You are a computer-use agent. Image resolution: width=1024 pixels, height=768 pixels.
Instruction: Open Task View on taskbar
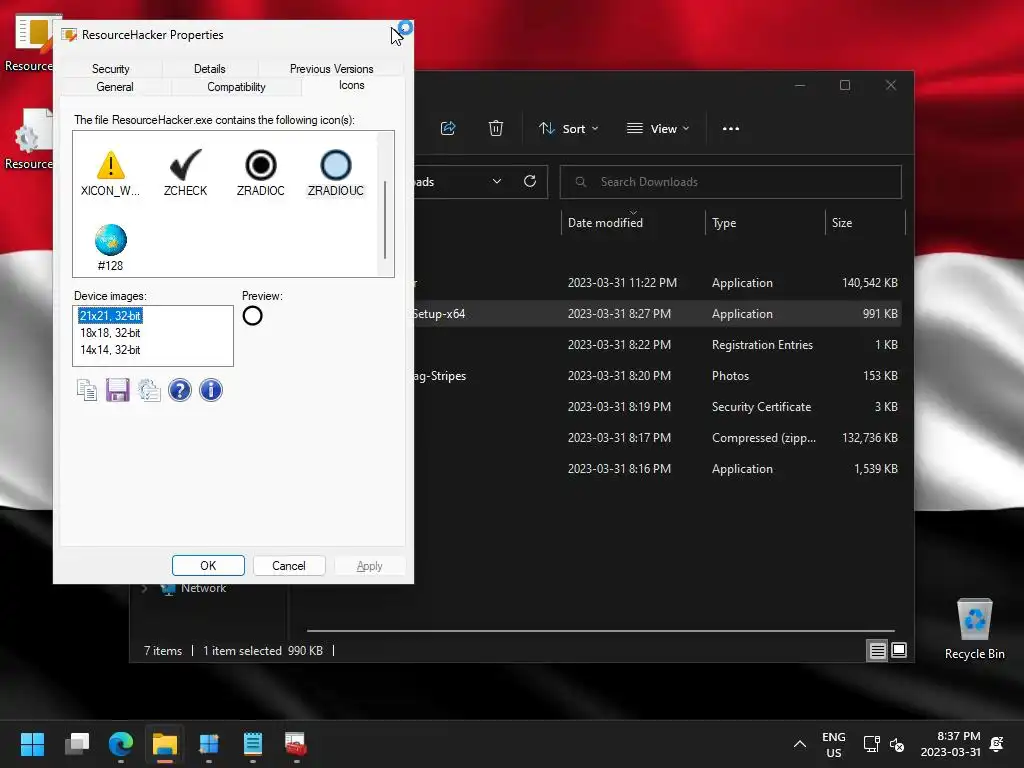pyautogui.click(x=77, y=744)
